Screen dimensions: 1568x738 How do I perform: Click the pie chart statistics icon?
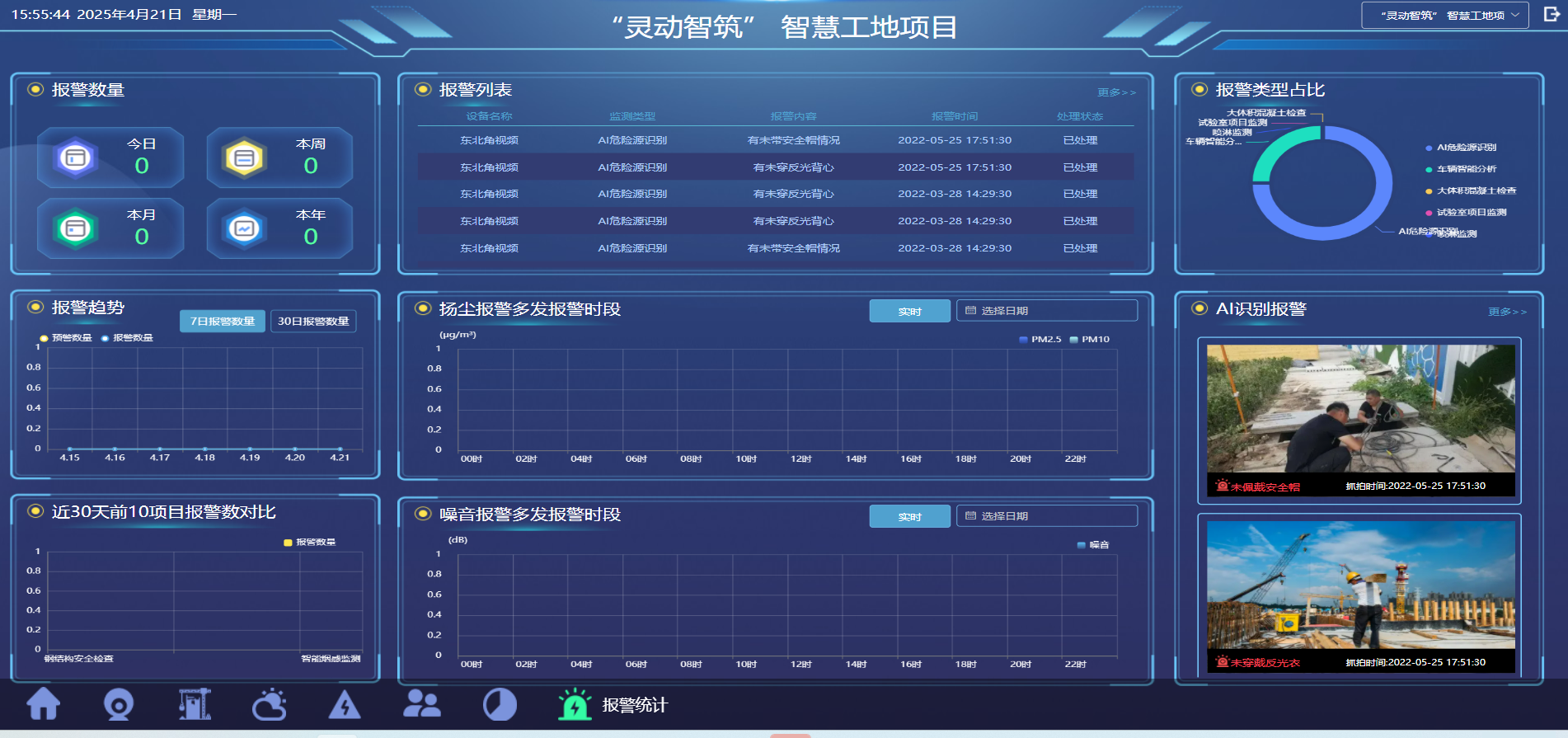[x=500, y=705]
